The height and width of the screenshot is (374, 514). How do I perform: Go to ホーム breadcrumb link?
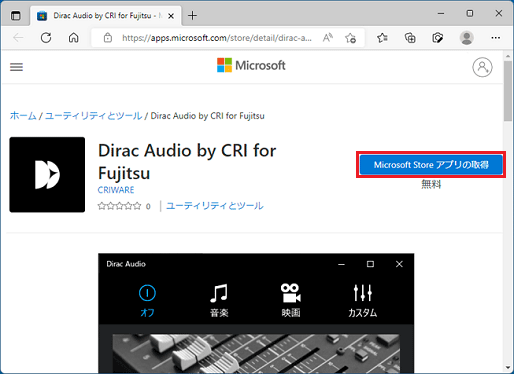pos(23,116)
